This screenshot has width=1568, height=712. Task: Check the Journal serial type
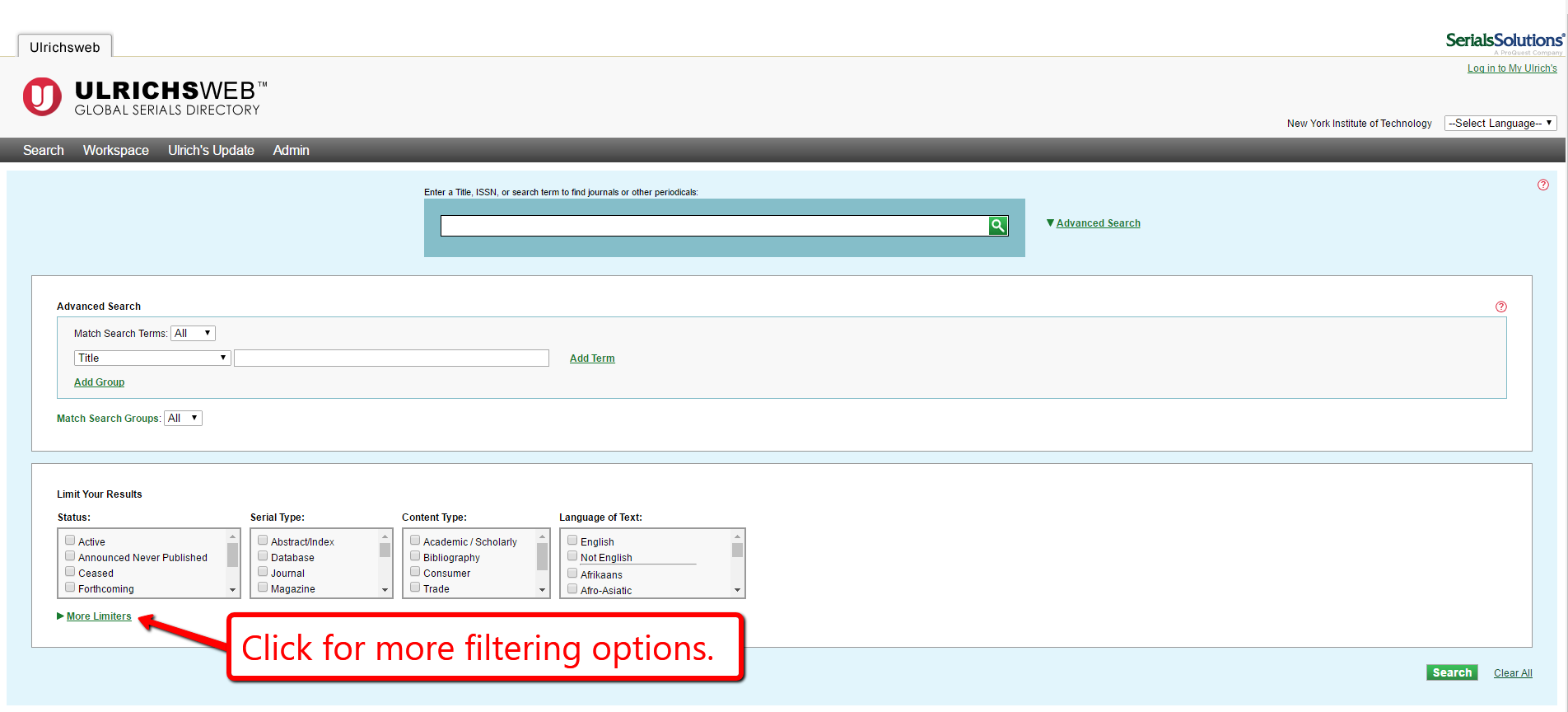263,572
